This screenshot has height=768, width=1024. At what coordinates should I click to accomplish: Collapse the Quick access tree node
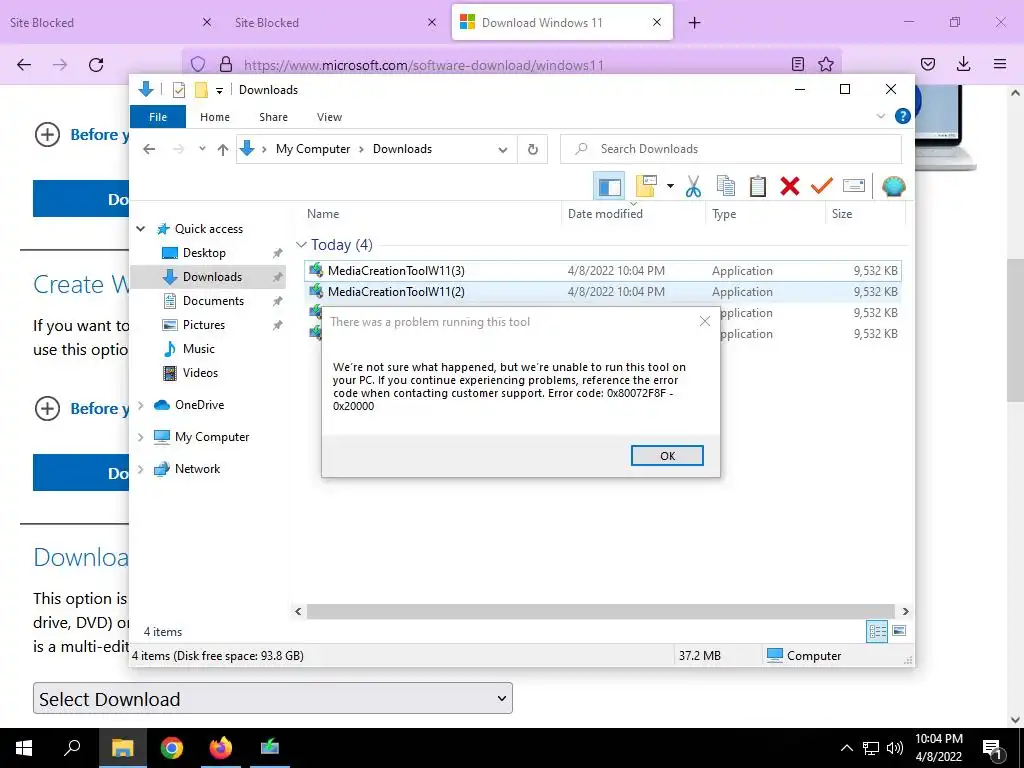pos(140,229)
